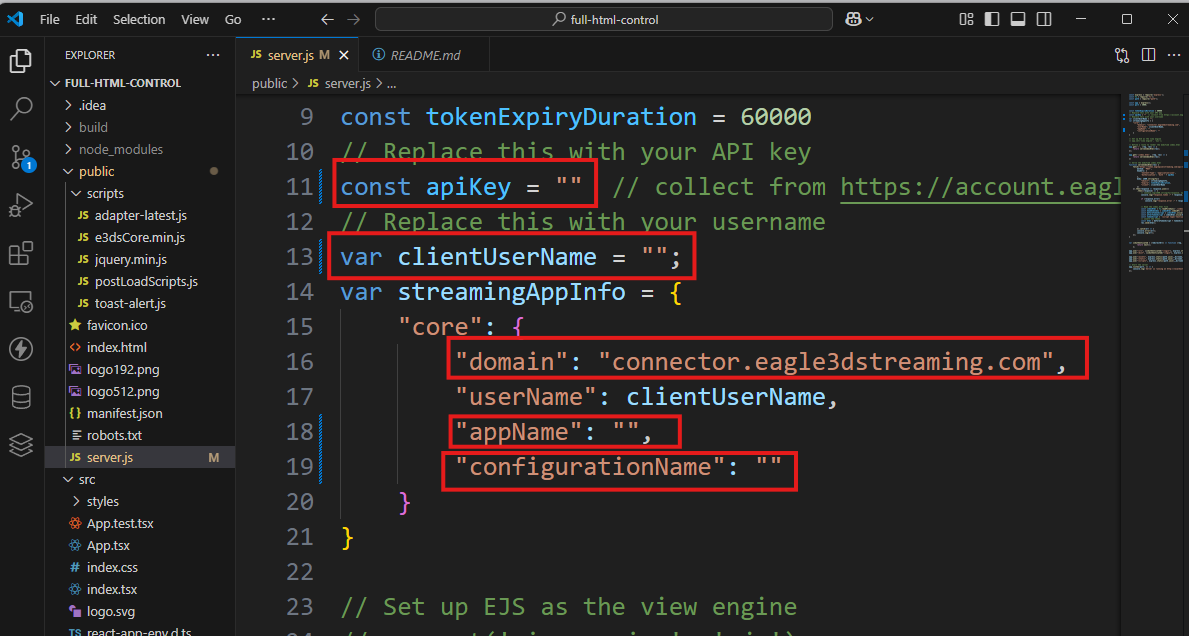Viewport: 1189px width, 636px height.
Task: Open index.tsx file
Action: tap(140, 590)
